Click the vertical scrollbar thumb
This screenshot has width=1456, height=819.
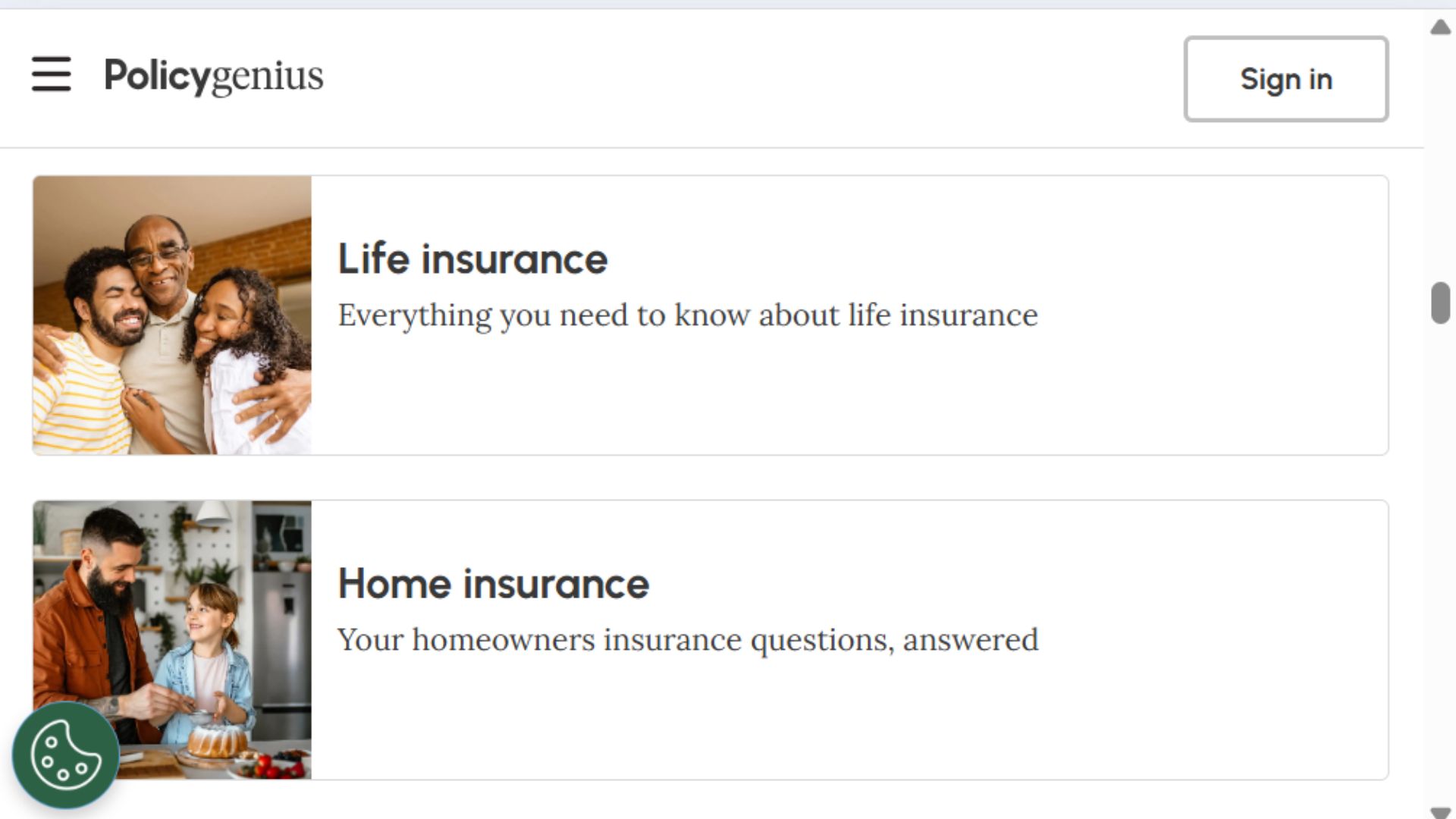tap(1440, 303)
